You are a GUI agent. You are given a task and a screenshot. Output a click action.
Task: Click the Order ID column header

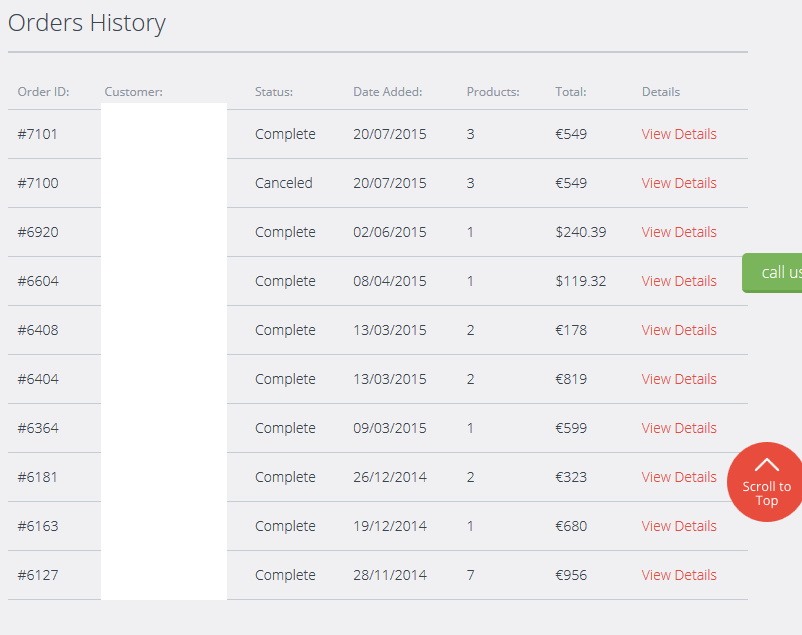pos(43,92)
